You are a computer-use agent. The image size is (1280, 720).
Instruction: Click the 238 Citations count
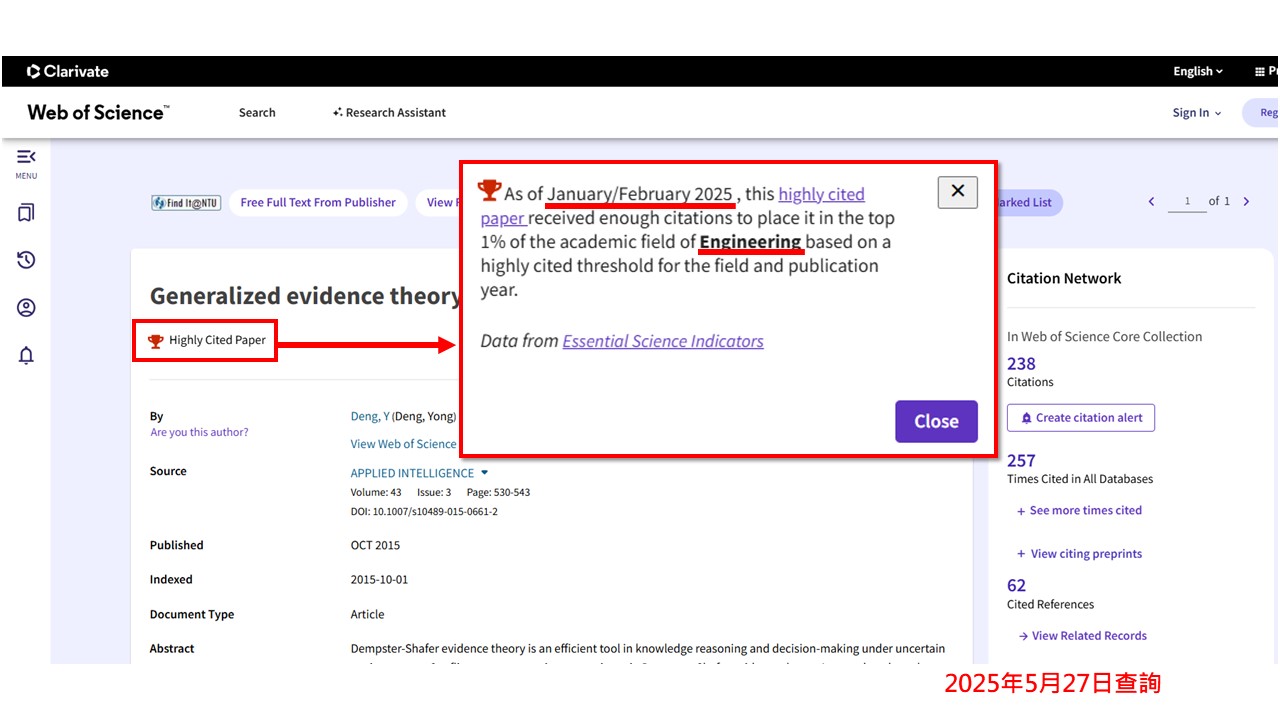pos(1021,364)
